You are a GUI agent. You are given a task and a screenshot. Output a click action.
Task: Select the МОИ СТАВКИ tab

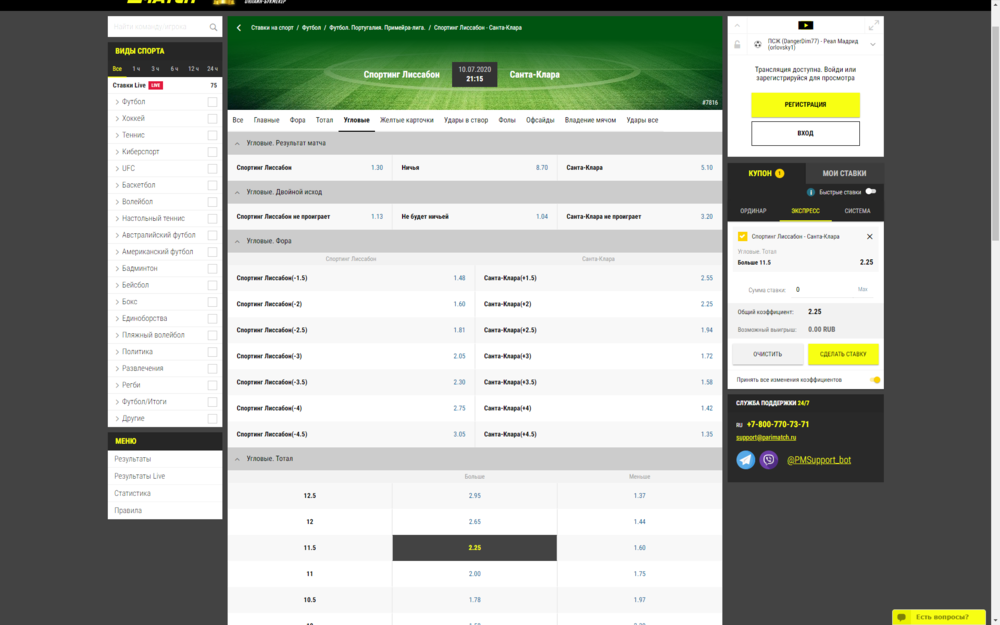(x=844, y=173)
